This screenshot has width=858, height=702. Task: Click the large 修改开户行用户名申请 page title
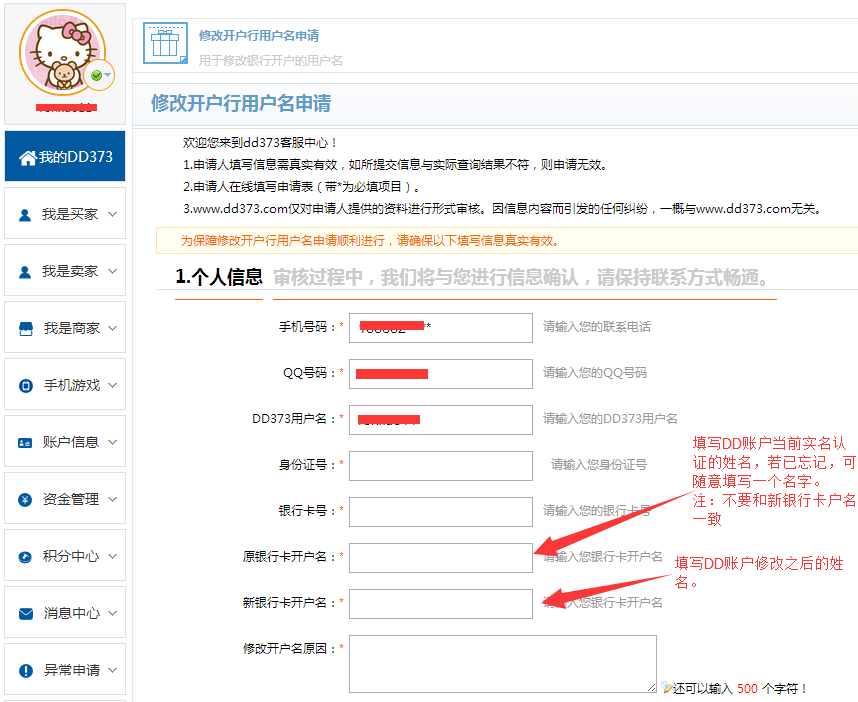pyautogui.click(x=241, y=103)
